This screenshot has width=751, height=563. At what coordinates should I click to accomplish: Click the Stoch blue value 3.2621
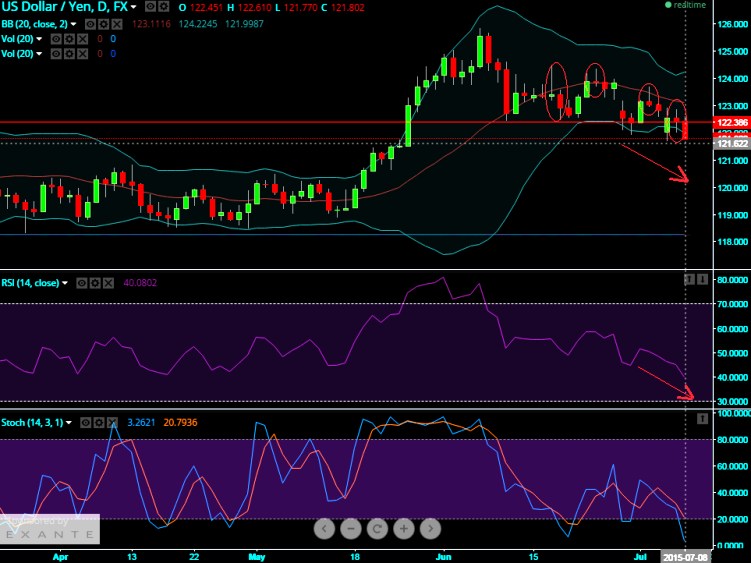click(141, 423)
